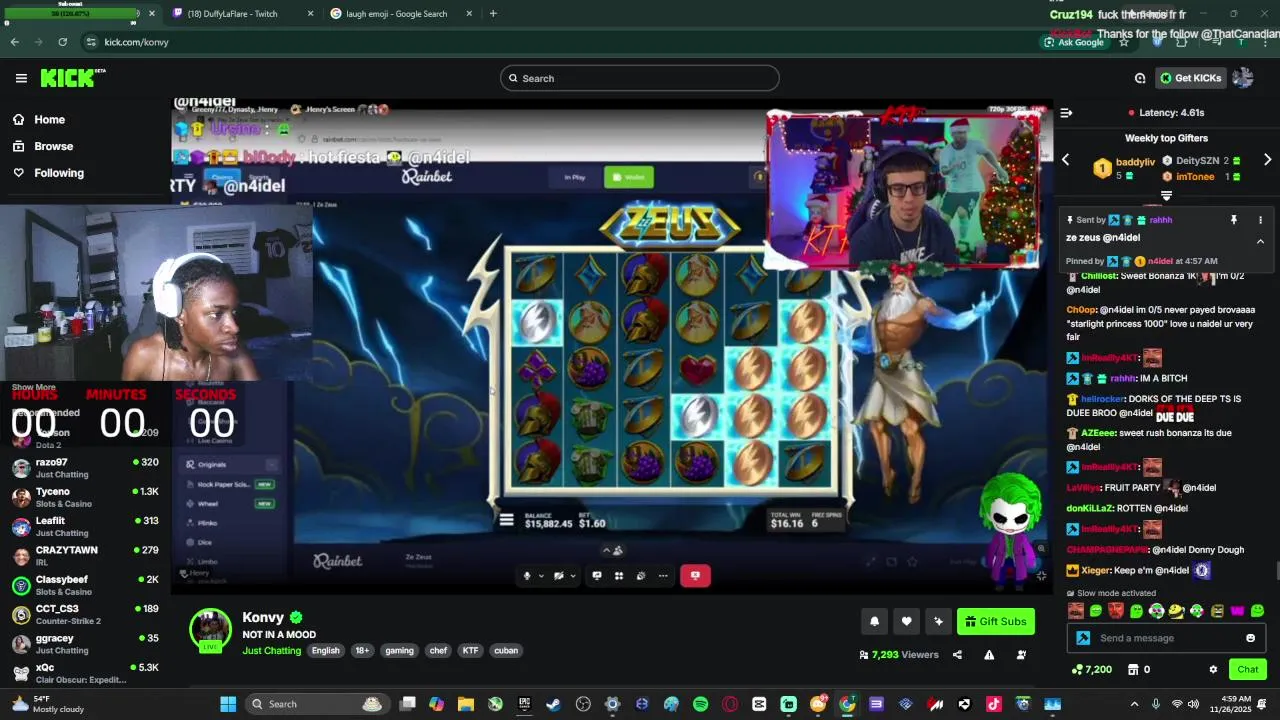
Task: Open razo97 channel in sidebar
Action: tap(85, 468)
